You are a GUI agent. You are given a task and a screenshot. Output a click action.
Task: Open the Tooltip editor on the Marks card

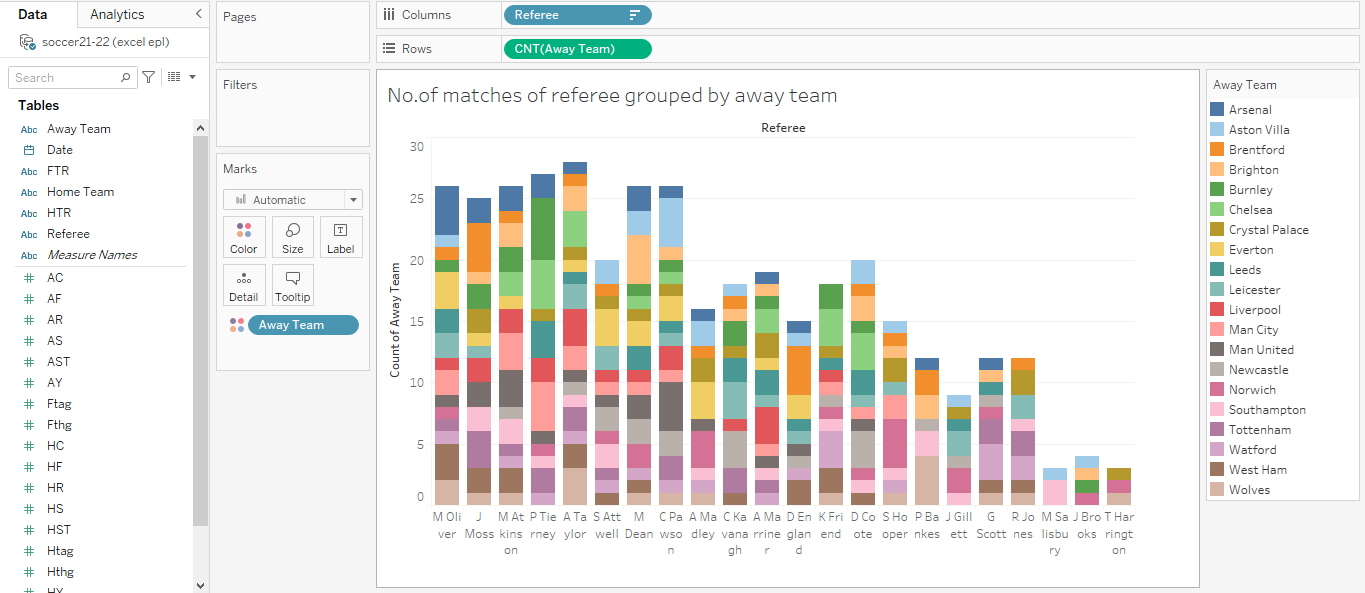292,285
